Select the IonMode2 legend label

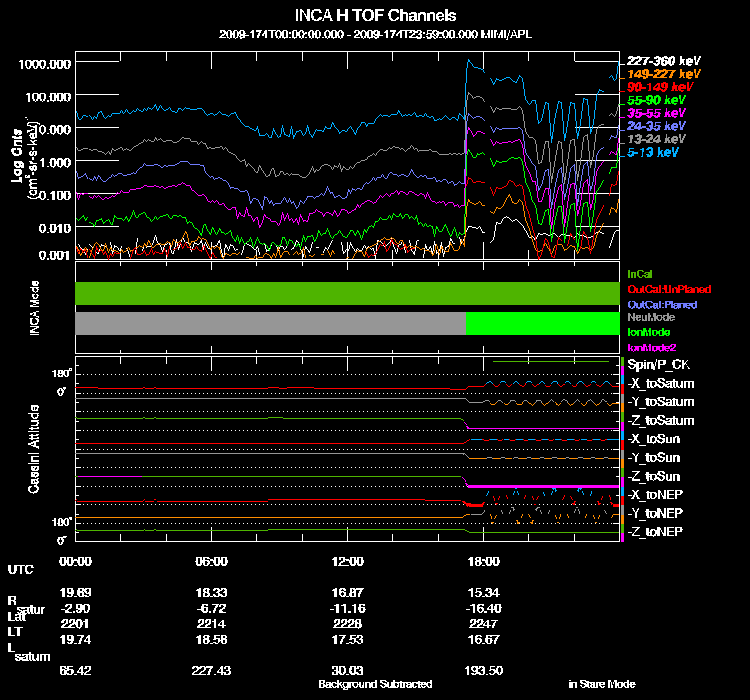651,347
